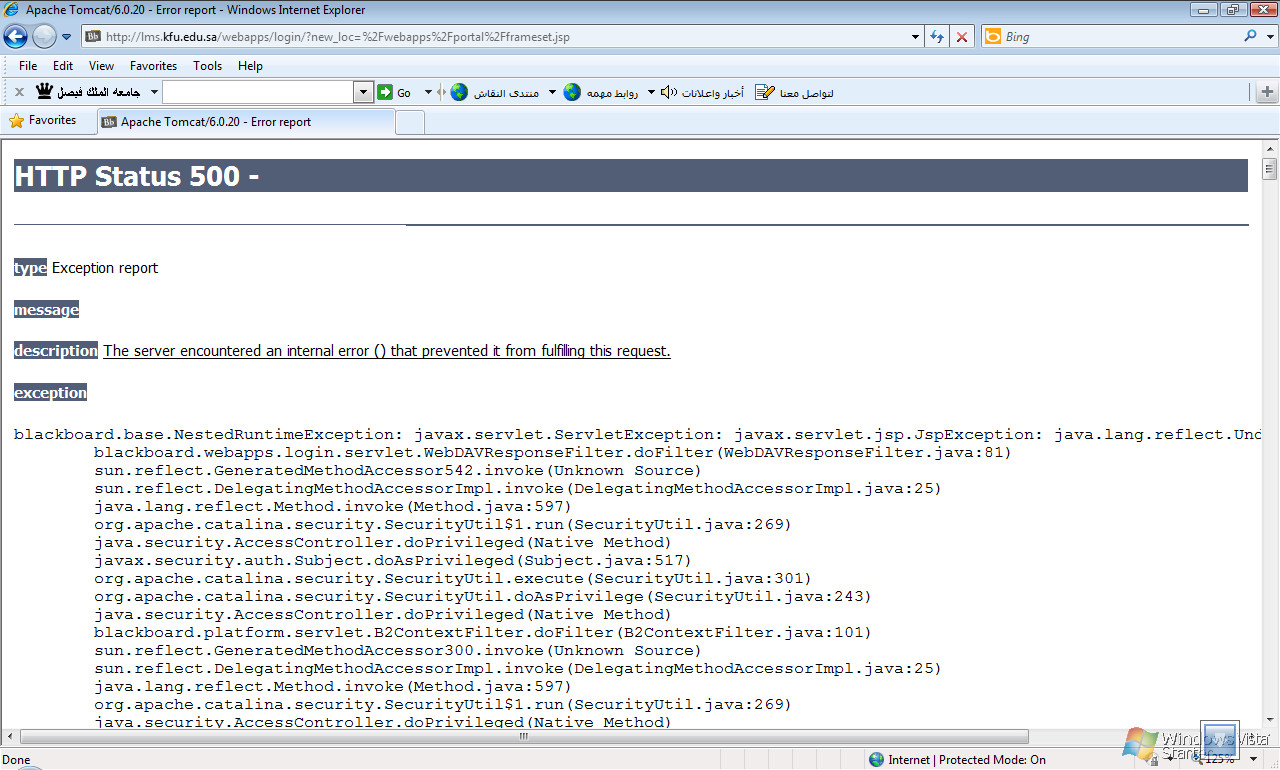This screenshot has height=770, width=1280.
Task: Open the روابط مهمه dropdown arrow
Action: coord(651,92)
